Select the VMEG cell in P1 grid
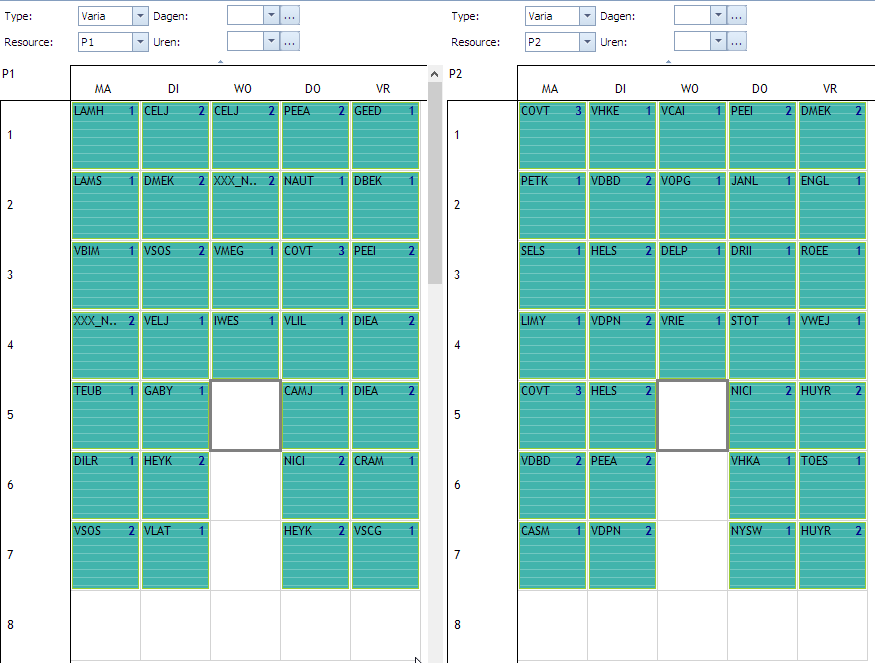The width and height of the screenshot is (875, 663). (x=246, y=275)
